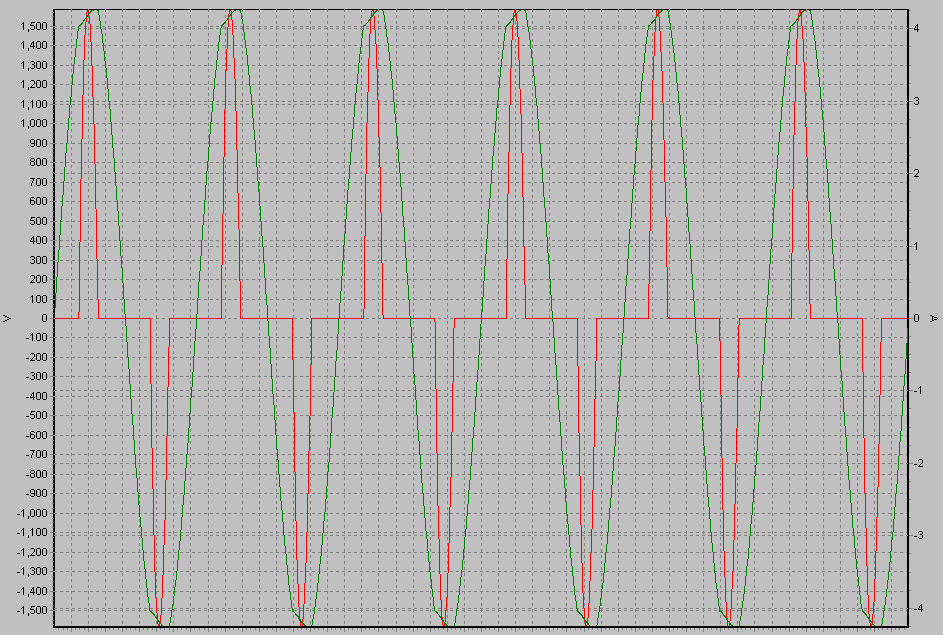Click the 1,000 tick label on left axis
Image resolution: width=943 pixels, height=635 pixels.
(33, 123)
